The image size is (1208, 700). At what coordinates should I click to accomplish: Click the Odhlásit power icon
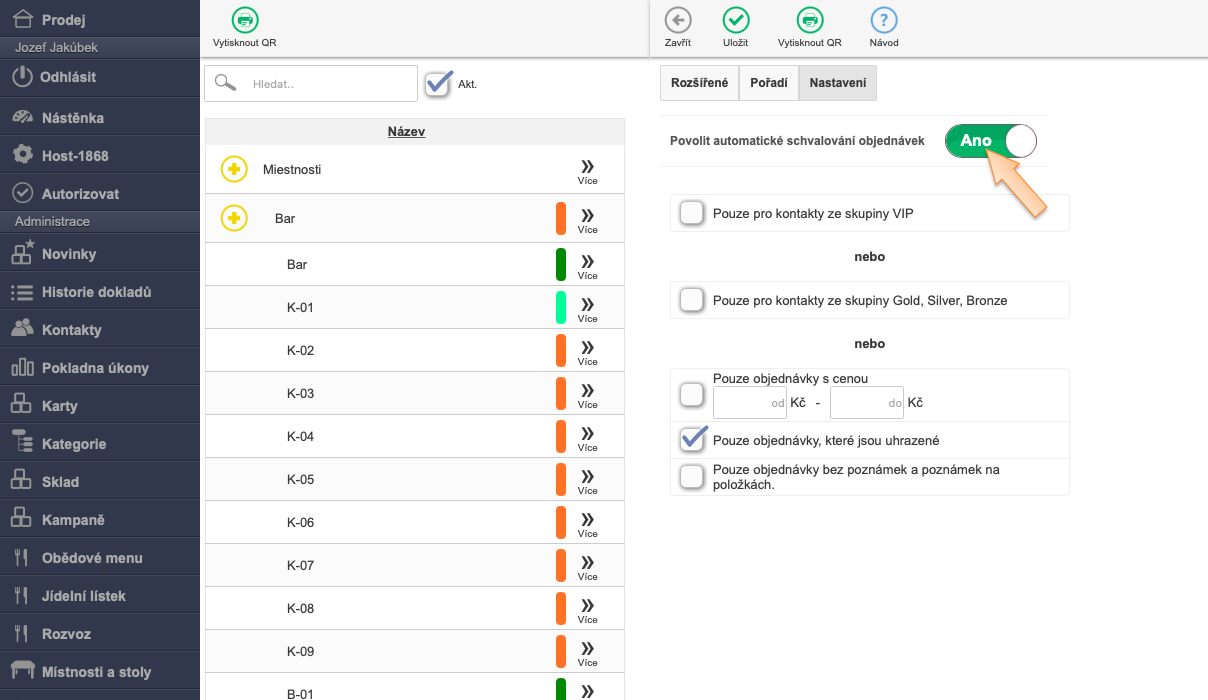click(x=23, y=77)
